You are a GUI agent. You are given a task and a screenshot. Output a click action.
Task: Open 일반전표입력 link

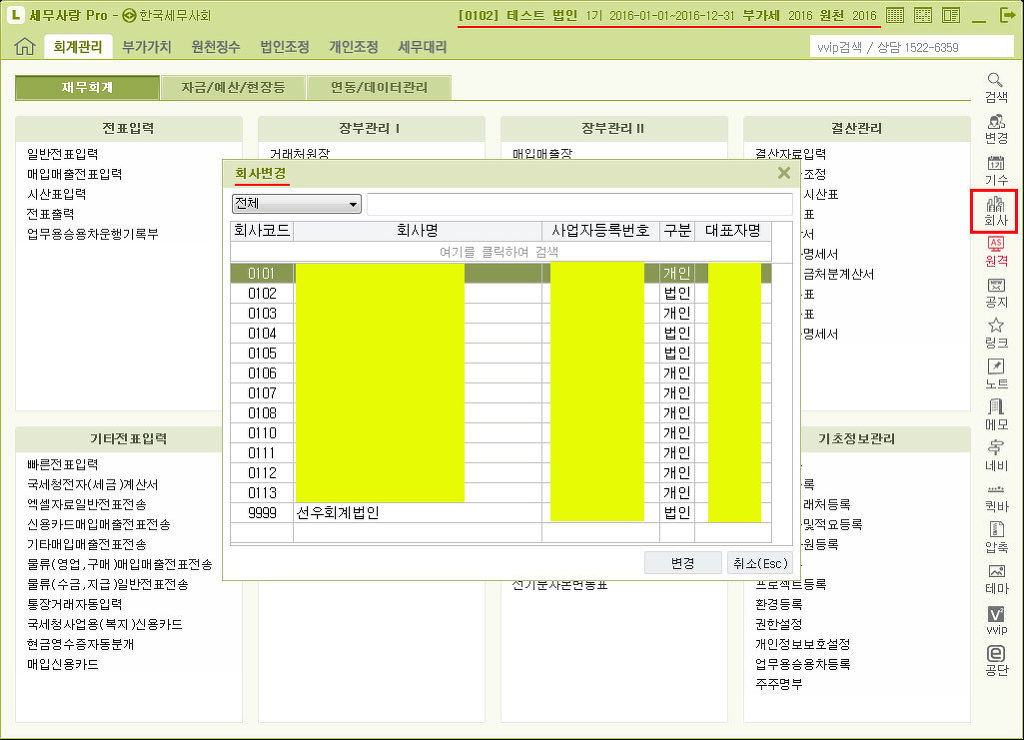tap(63, 154)
